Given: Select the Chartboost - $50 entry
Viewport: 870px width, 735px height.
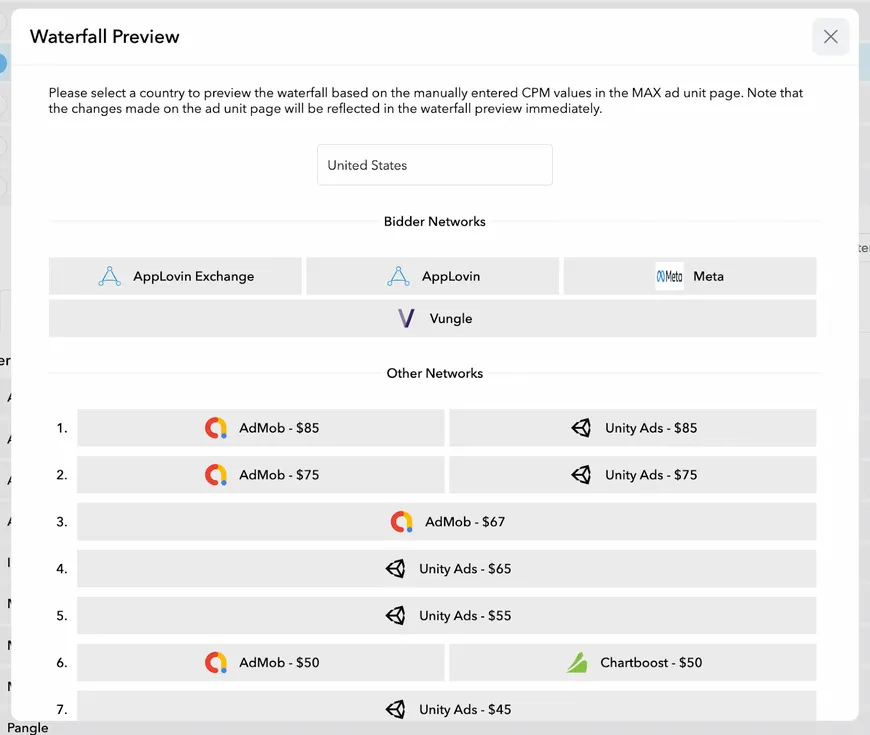Looking at the screenshot, I should [x=633, y=662].
